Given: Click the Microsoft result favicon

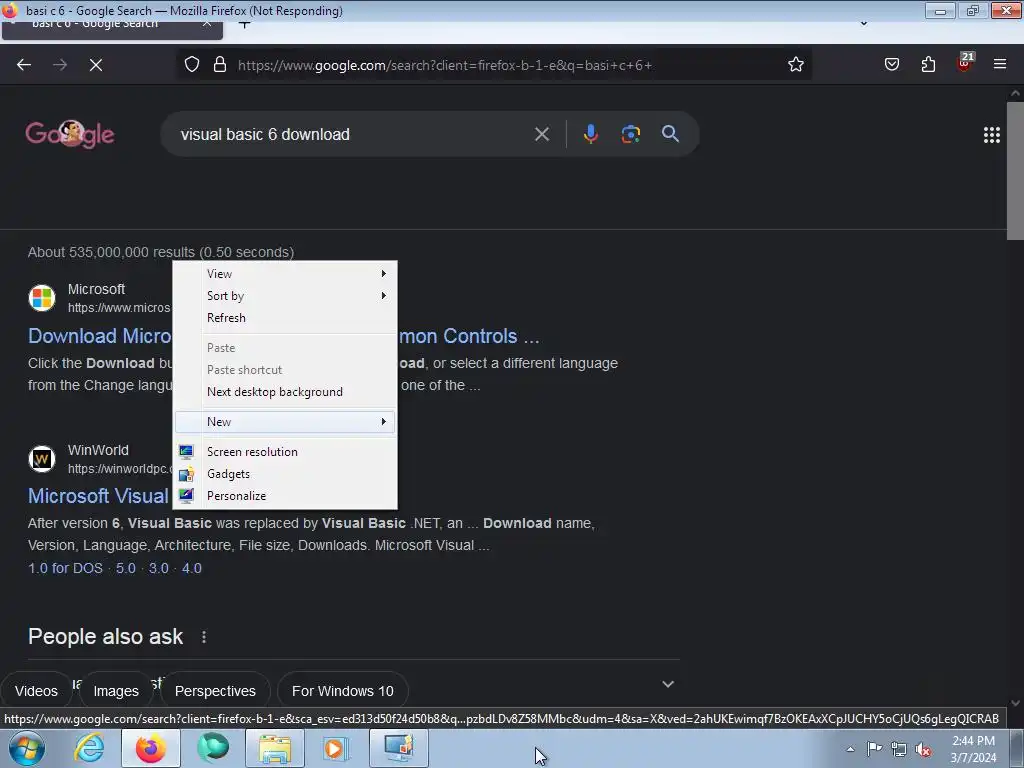Looking at the screenshot, I should (42, 298).
